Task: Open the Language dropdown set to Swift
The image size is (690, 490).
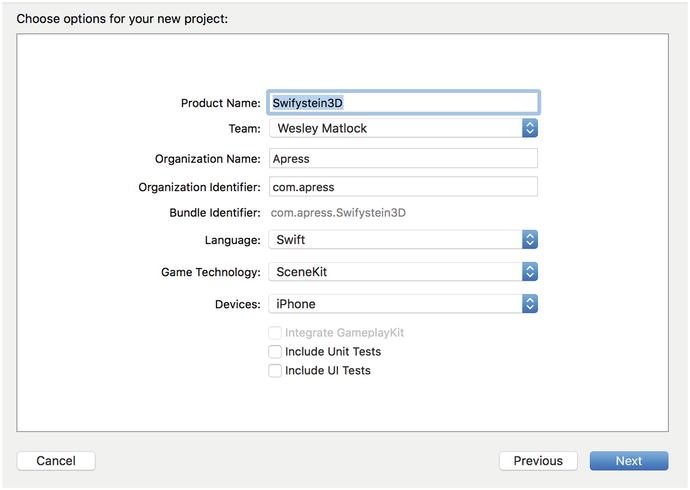Action: pos(403,240)
